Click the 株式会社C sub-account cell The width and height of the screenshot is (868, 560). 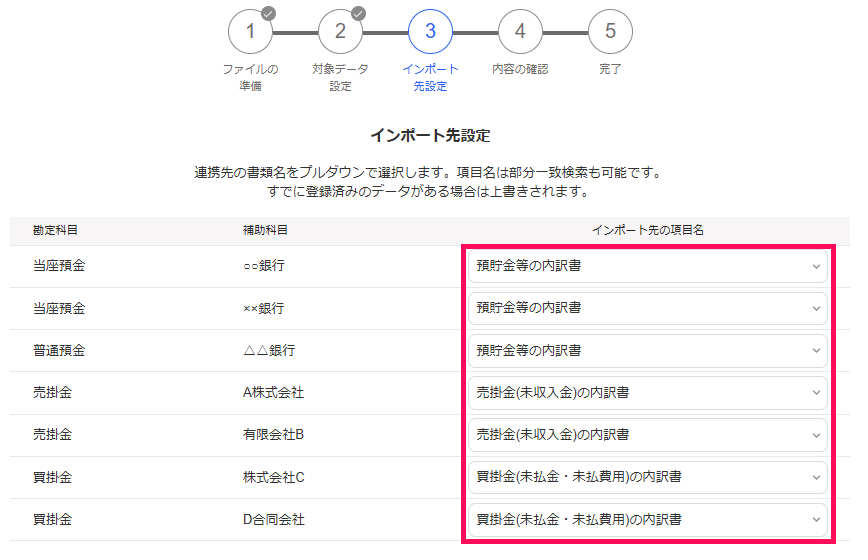[274, 477]
